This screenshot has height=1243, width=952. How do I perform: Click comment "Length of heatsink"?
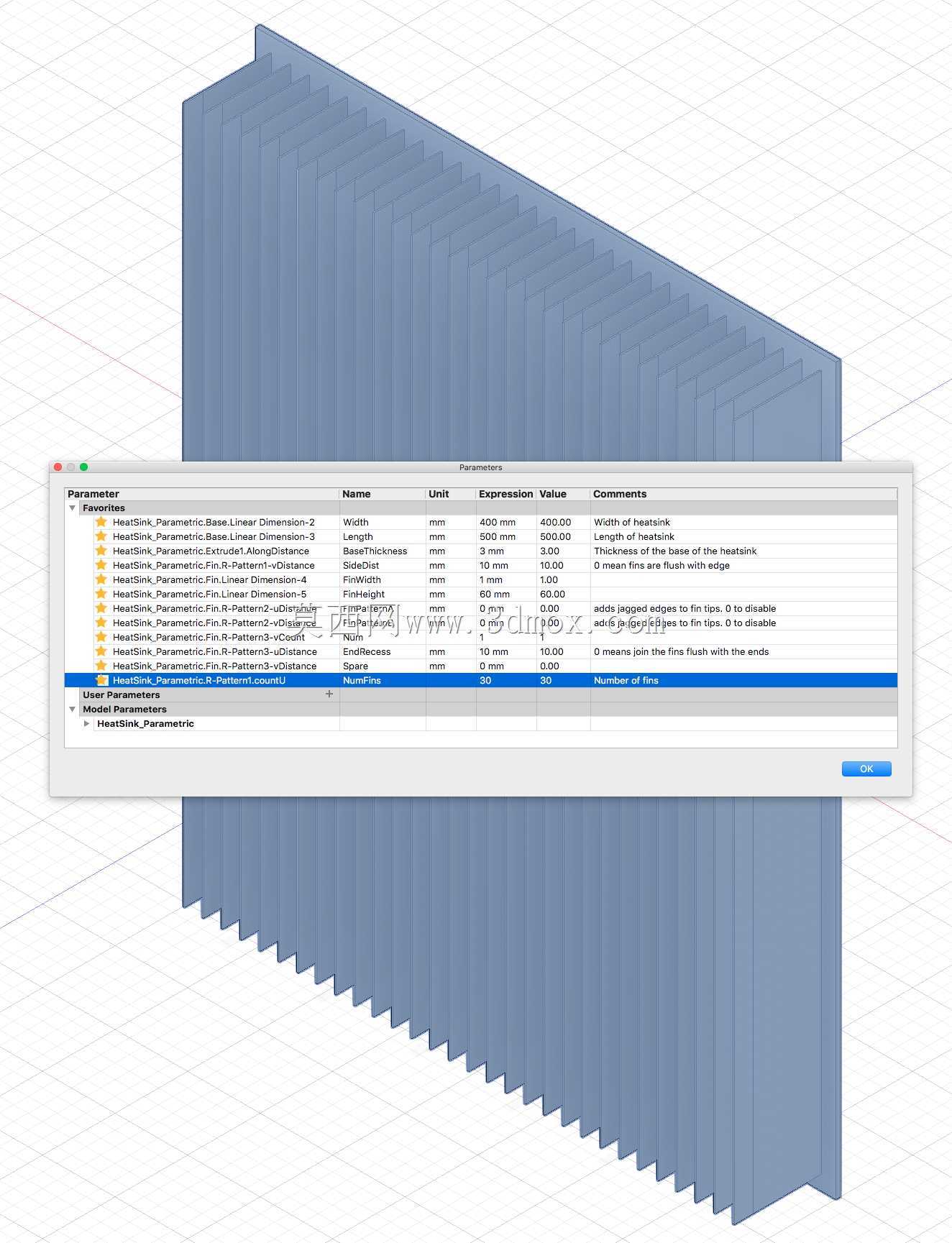click(x=634, y=537)
